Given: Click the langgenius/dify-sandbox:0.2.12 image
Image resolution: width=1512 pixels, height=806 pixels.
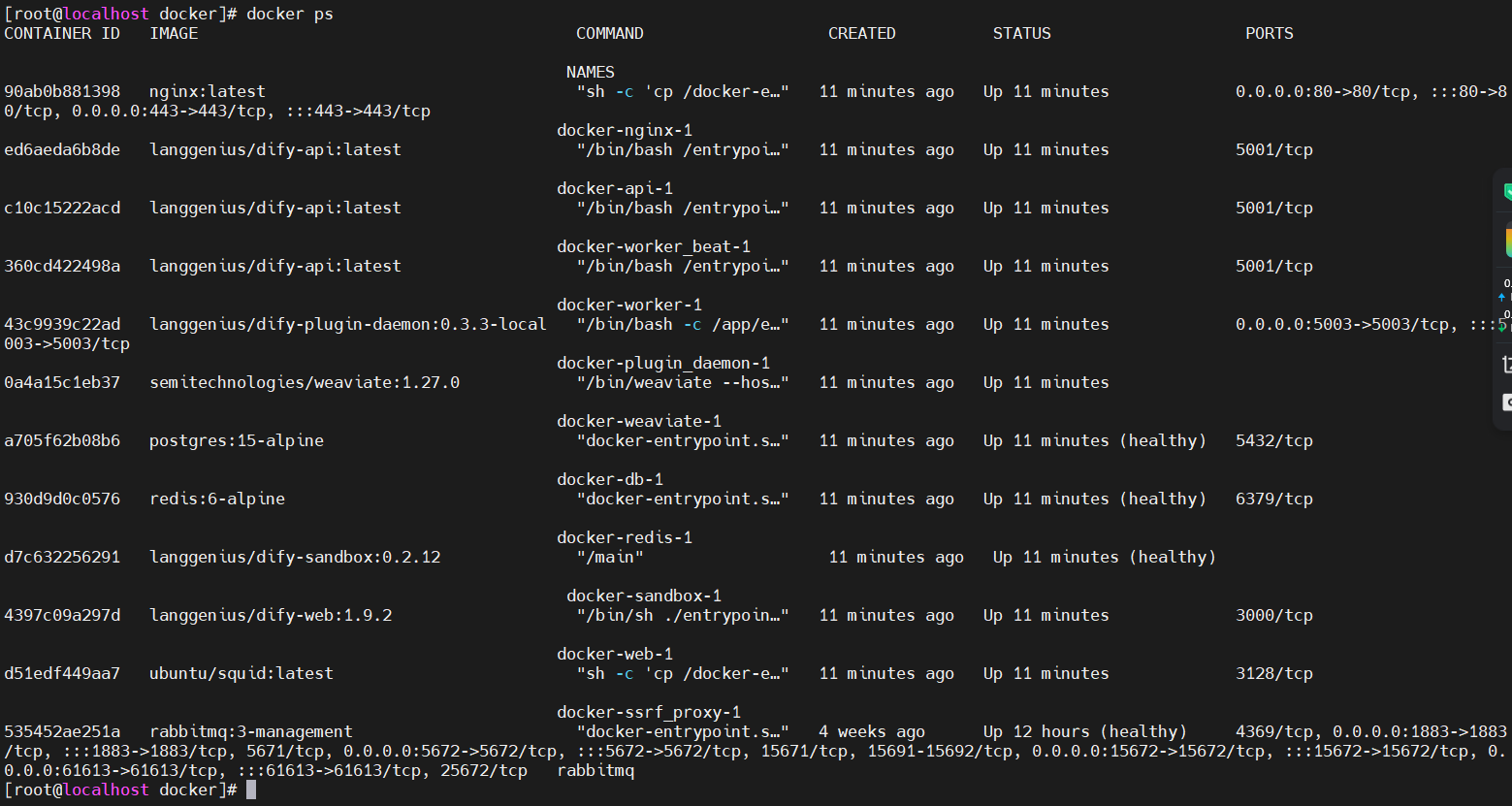Looking at the screenshot, I should click(x=295, y=557).
